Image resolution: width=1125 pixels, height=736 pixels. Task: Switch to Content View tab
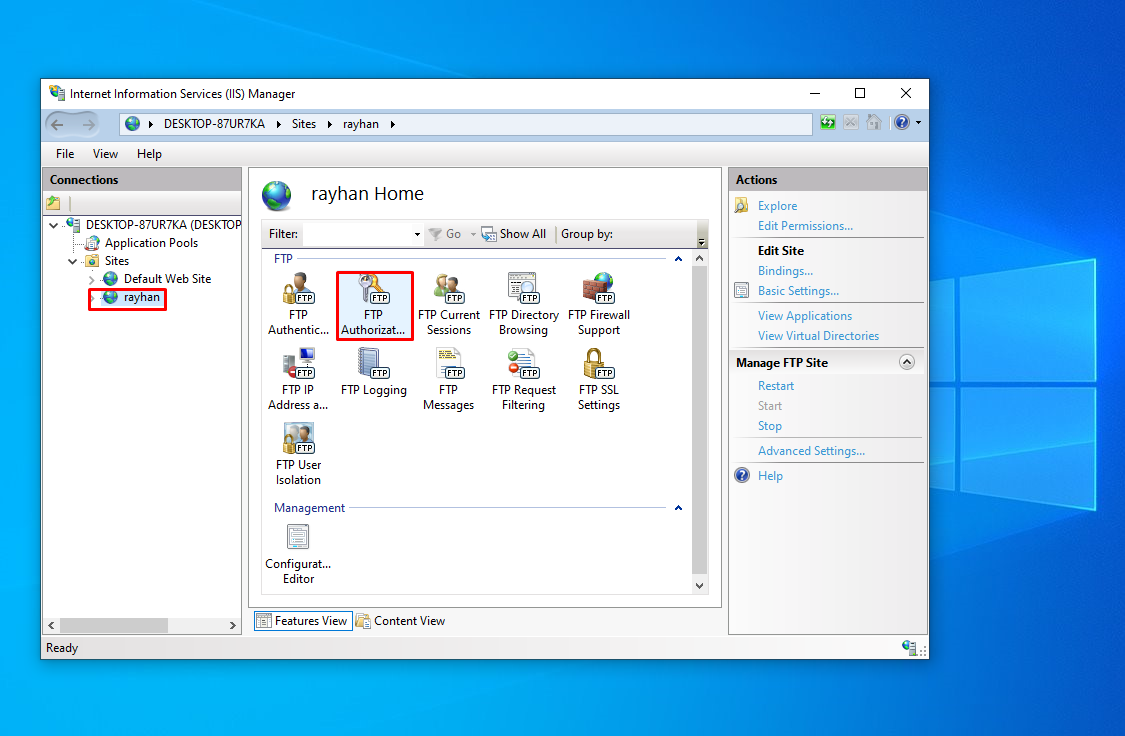tap(401, 621)
